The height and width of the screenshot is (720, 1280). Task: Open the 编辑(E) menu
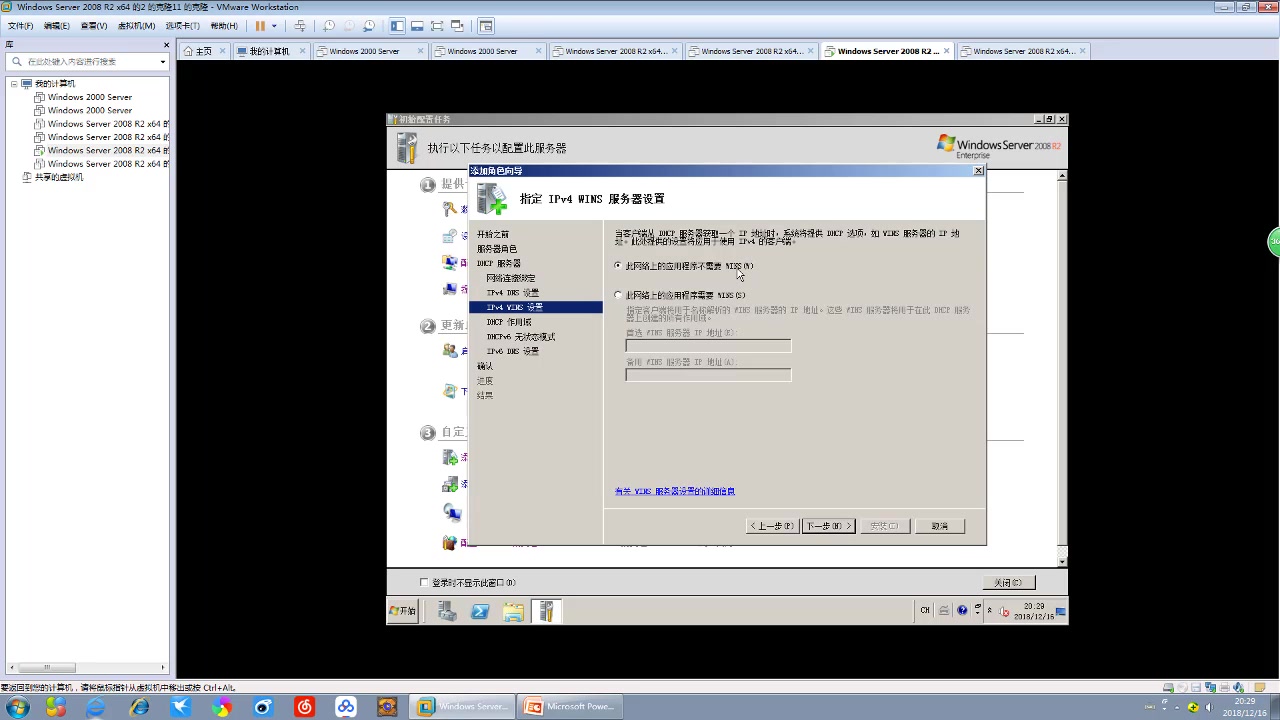click(57, 25)
